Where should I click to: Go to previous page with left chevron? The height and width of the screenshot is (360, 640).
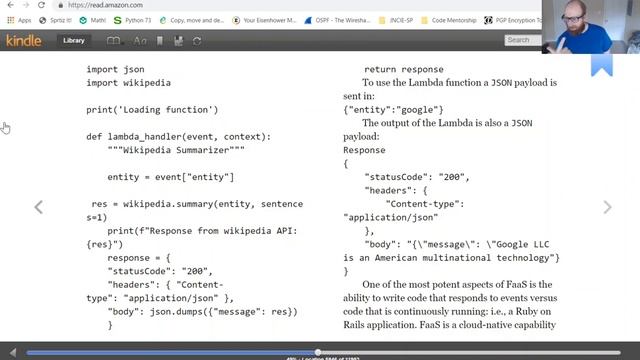pyautogui.click(x=39, y=207)
